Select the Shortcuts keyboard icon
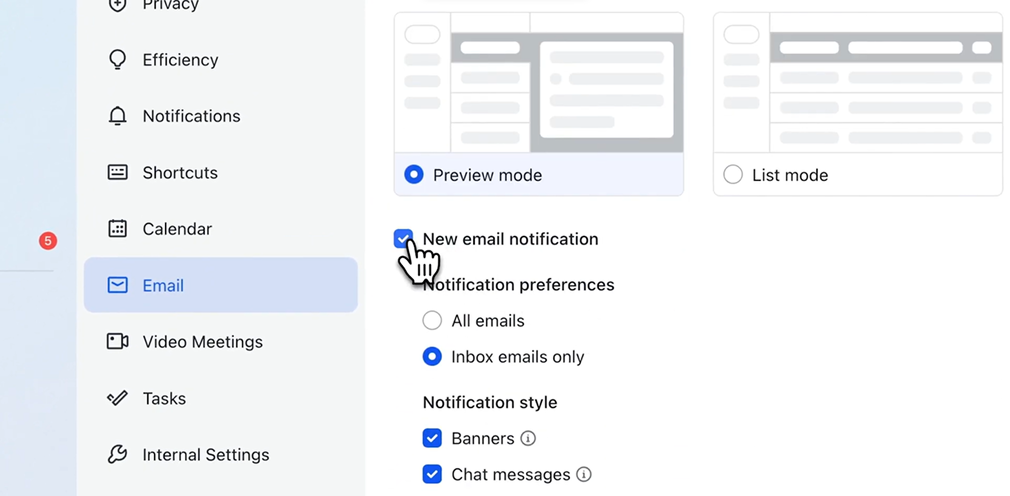 pos(117,172)
